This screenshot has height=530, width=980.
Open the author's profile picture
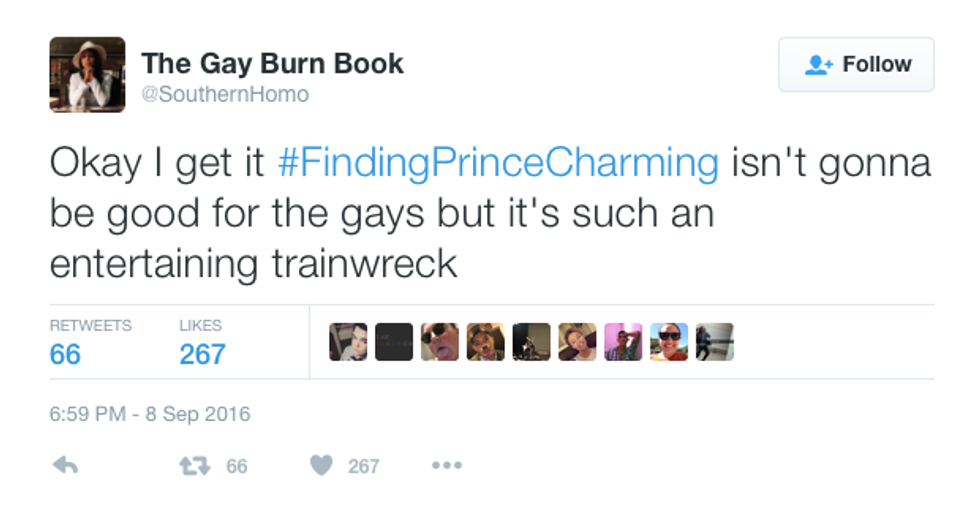[87, 75]
